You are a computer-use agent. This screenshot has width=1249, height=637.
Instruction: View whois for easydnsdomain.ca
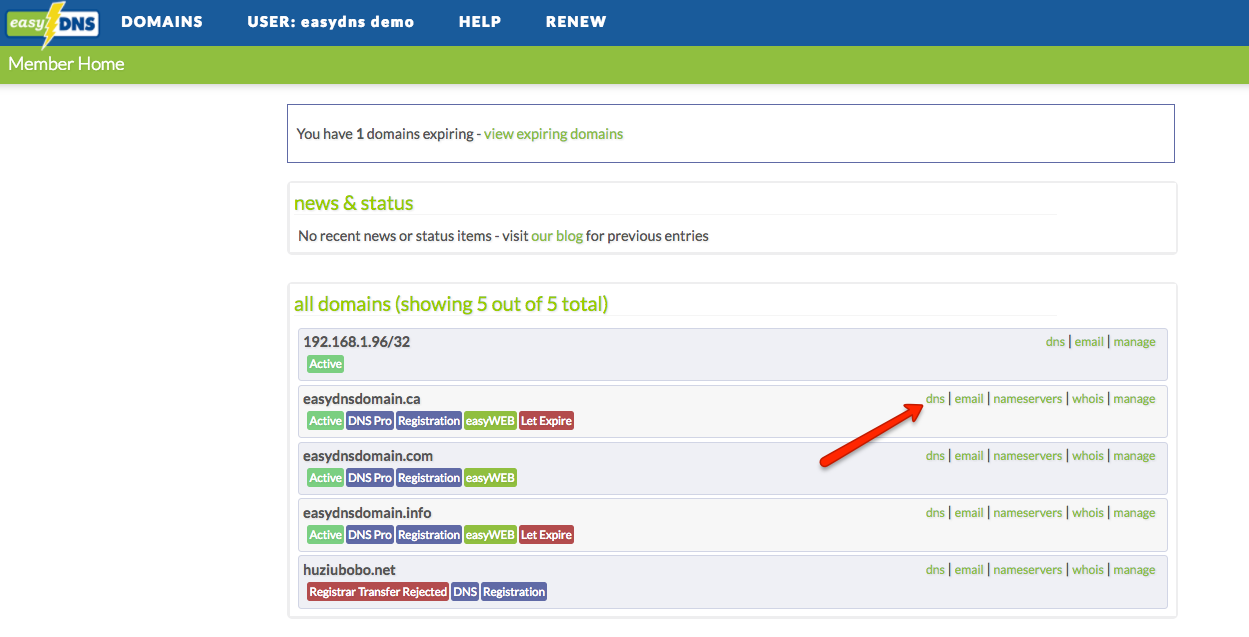pos(1088,399)
